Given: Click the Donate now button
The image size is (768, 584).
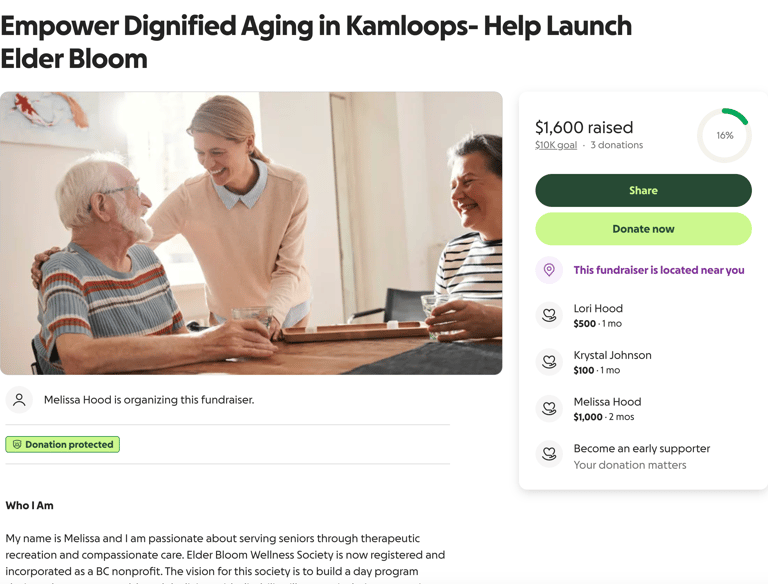Looking at the screenshot, I should point(643,229).
